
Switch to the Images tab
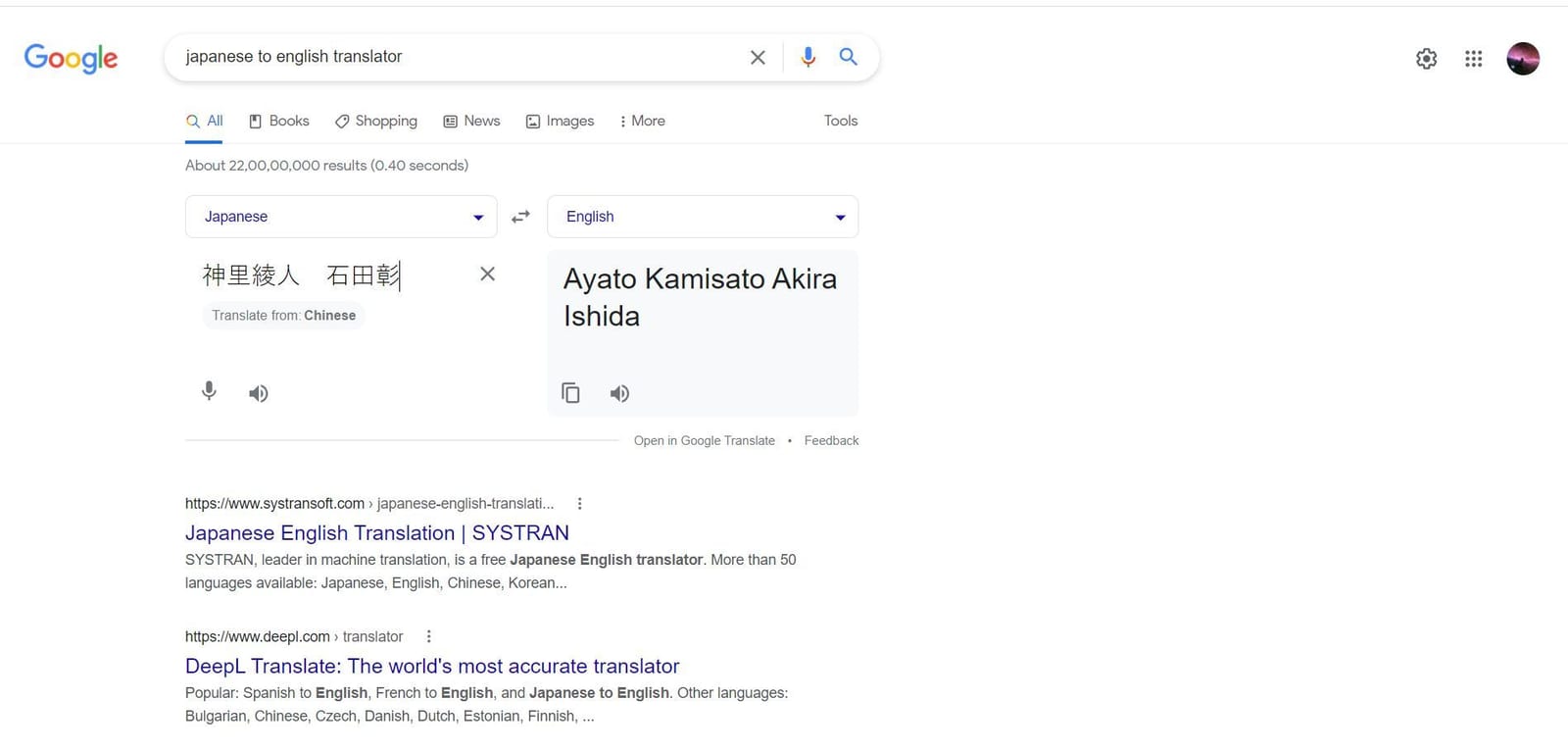(x=567, y=121)
